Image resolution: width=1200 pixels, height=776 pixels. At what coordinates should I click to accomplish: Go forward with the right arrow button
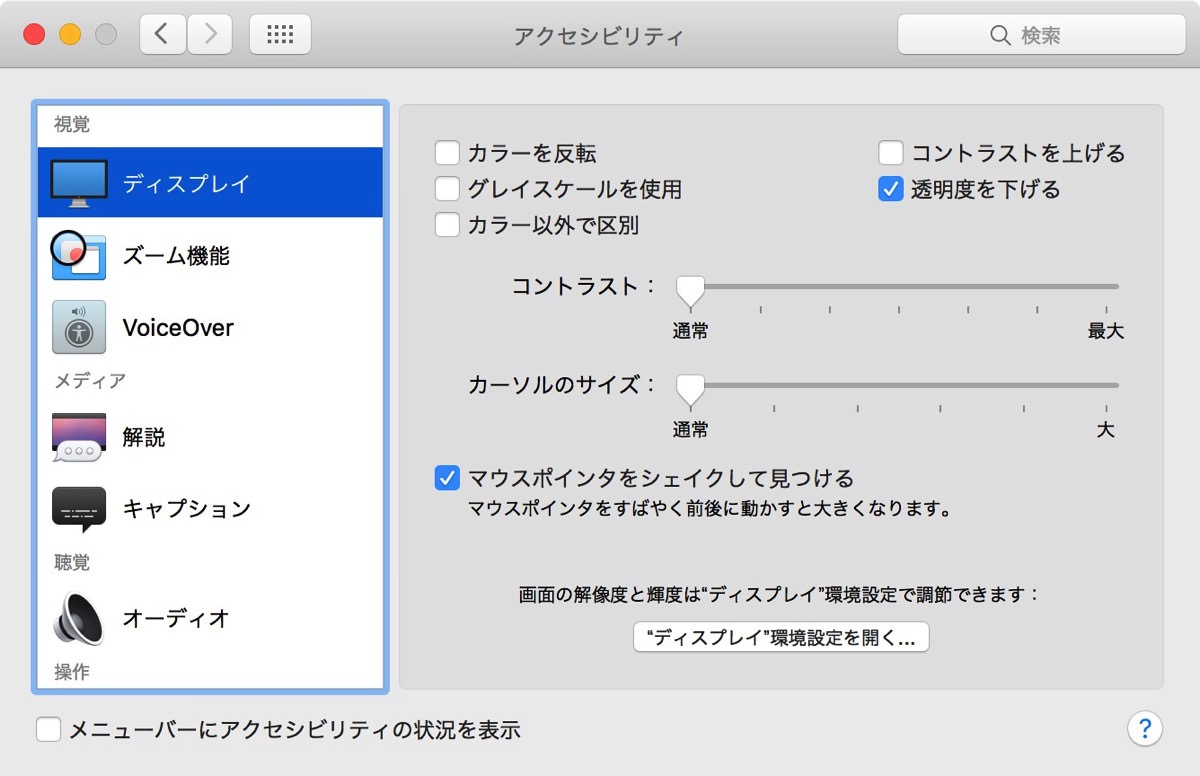[x=209, y=35]
